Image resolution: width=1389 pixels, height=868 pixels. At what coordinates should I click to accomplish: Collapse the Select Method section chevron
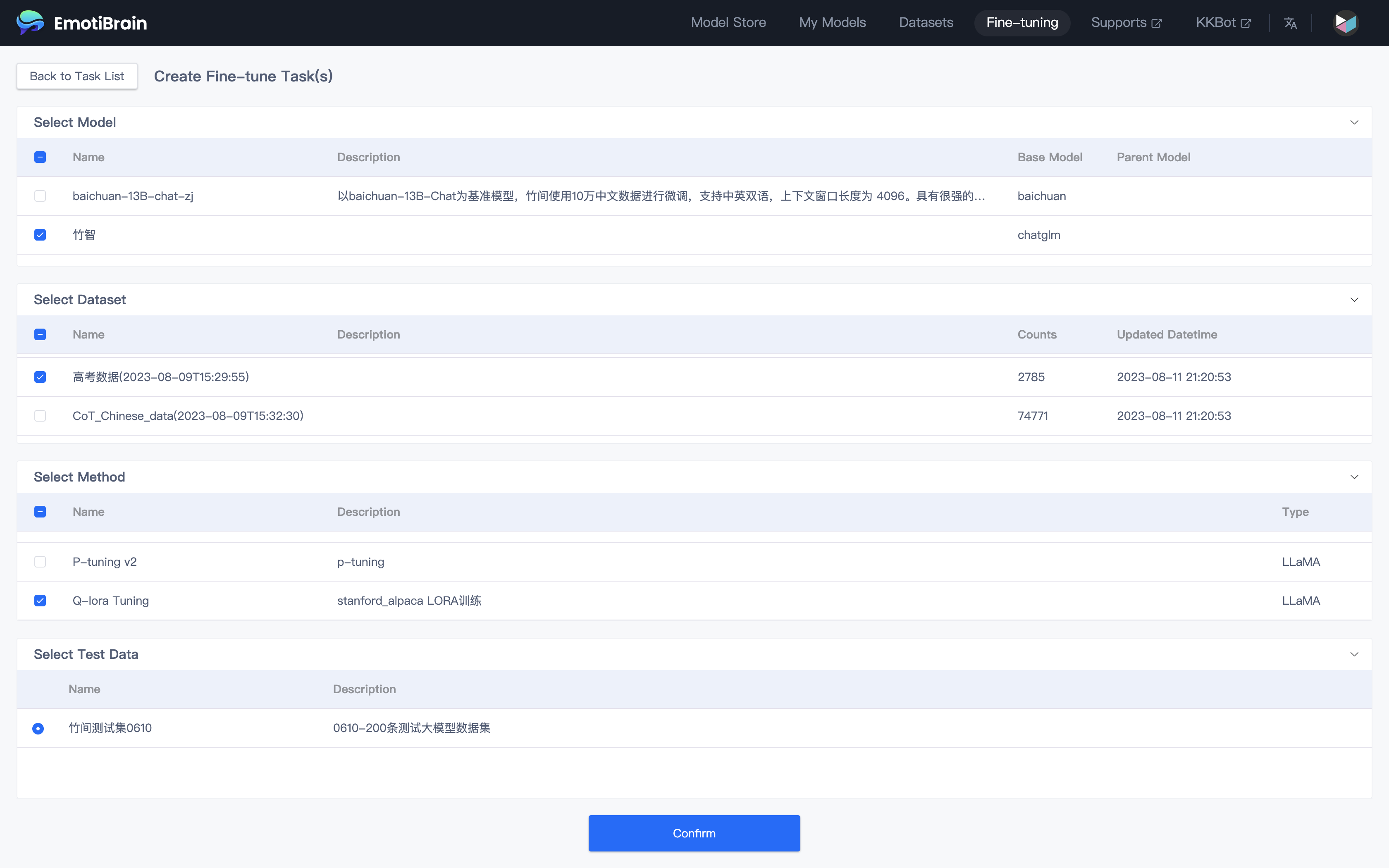point(1354,477)
